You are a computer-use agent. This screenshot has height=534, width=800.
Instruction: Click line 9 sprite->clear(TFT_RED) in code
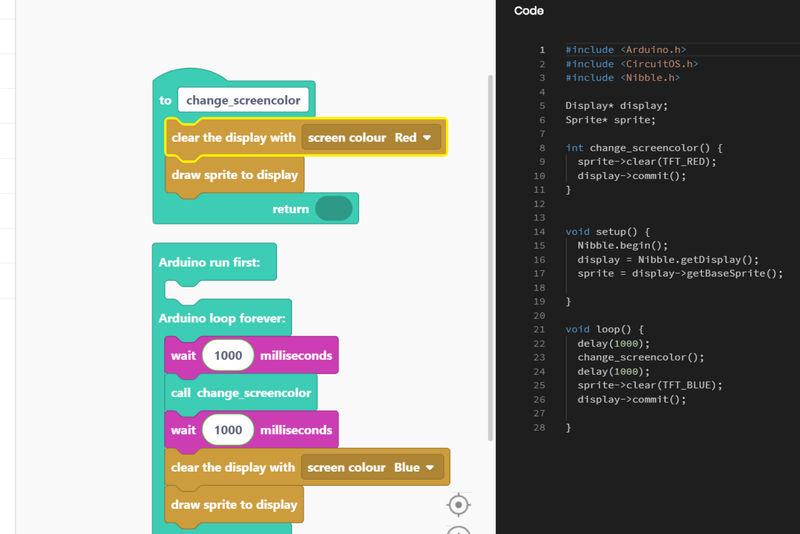tap(646, 161)
